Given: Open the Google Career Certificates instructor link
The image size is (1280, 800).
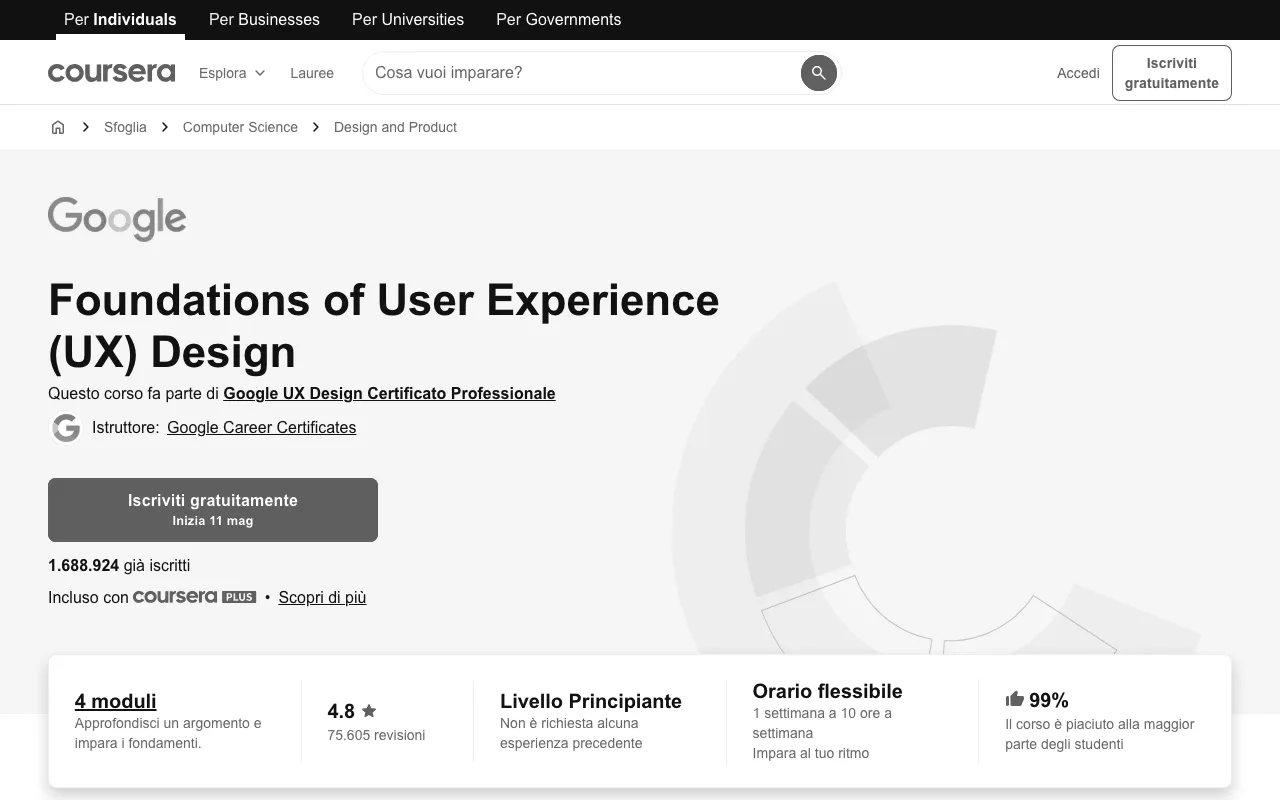Looking at the screenshot, I should click(x=261, y=427).
